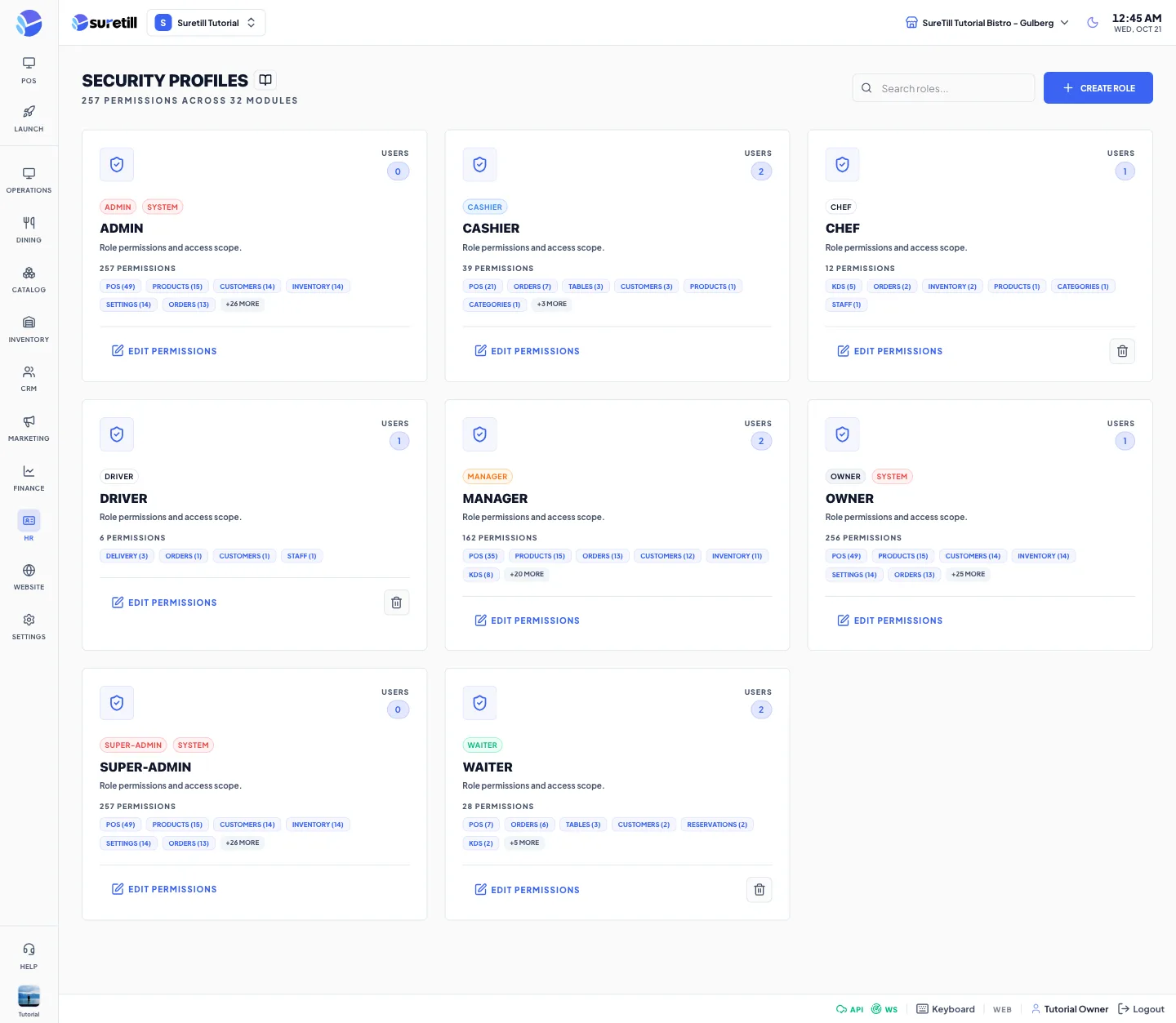
Task: Click the Manager users count badge
Action: tap(761, 441)
